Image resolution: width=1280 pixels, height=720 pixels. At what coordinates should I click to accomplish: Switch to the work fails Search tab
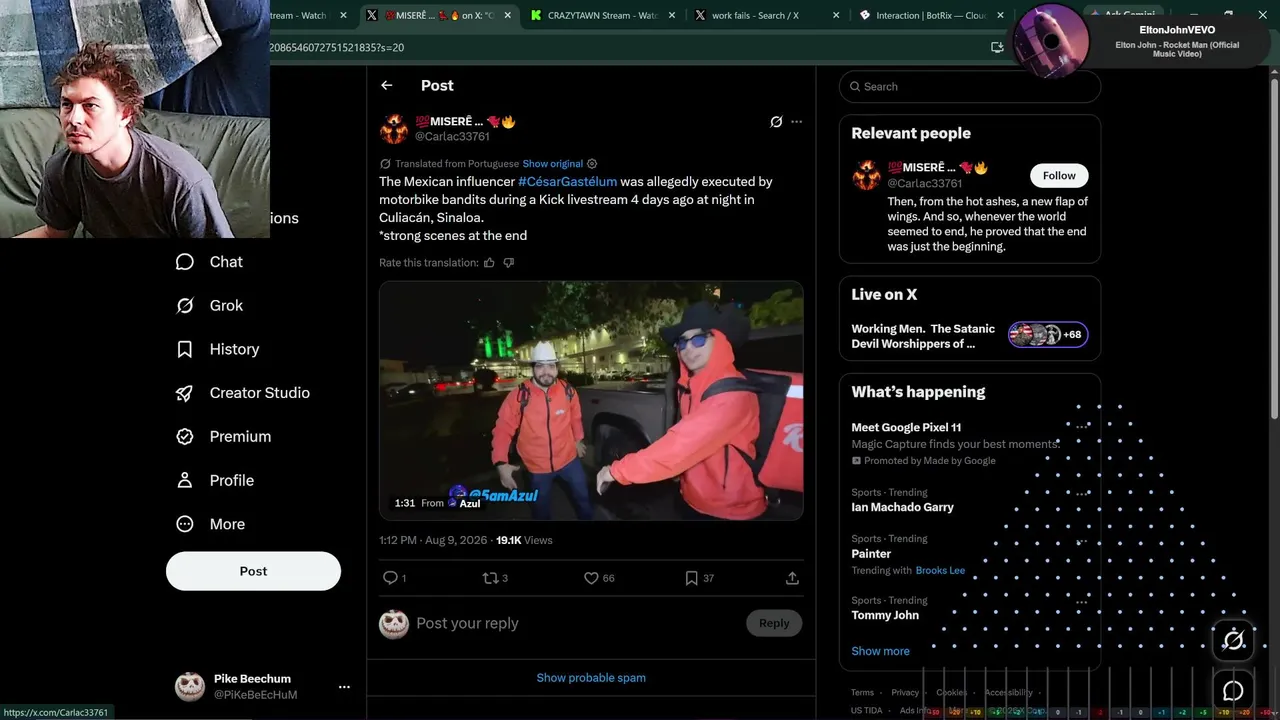tap(755, 15)
